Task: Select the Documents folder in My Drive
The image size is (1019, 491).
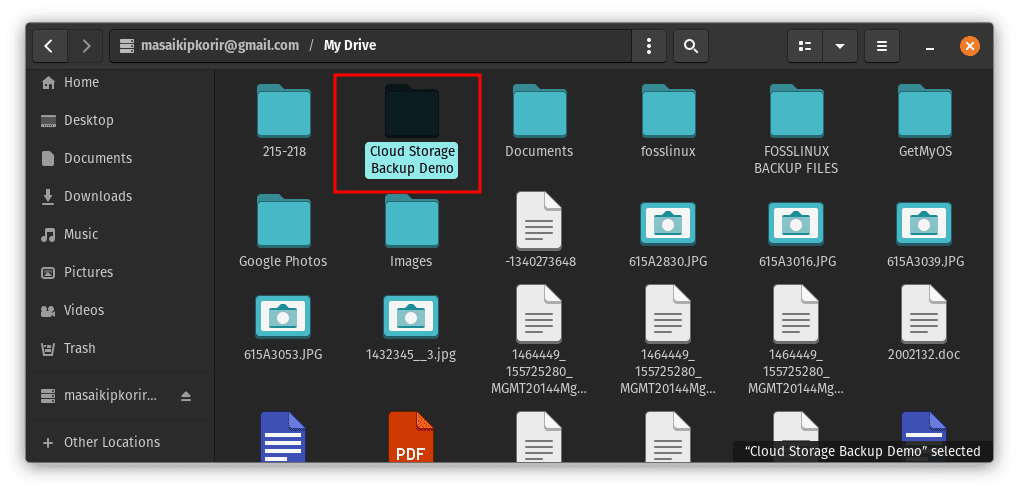Action: [539, 121]
